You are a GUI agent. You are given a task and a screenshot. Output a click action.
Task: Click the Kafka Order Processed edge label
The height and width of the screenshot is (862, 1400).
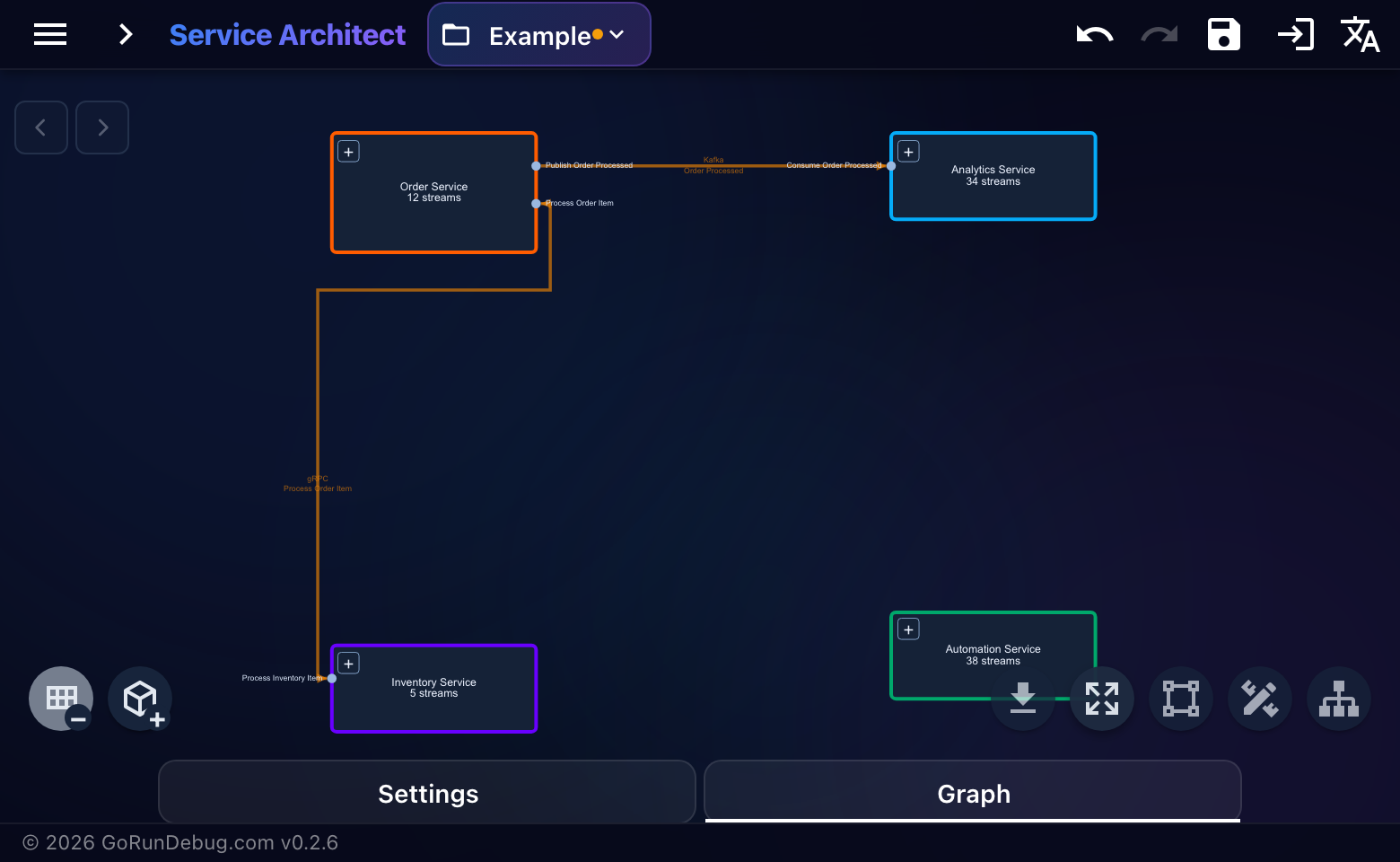[713, 165]
